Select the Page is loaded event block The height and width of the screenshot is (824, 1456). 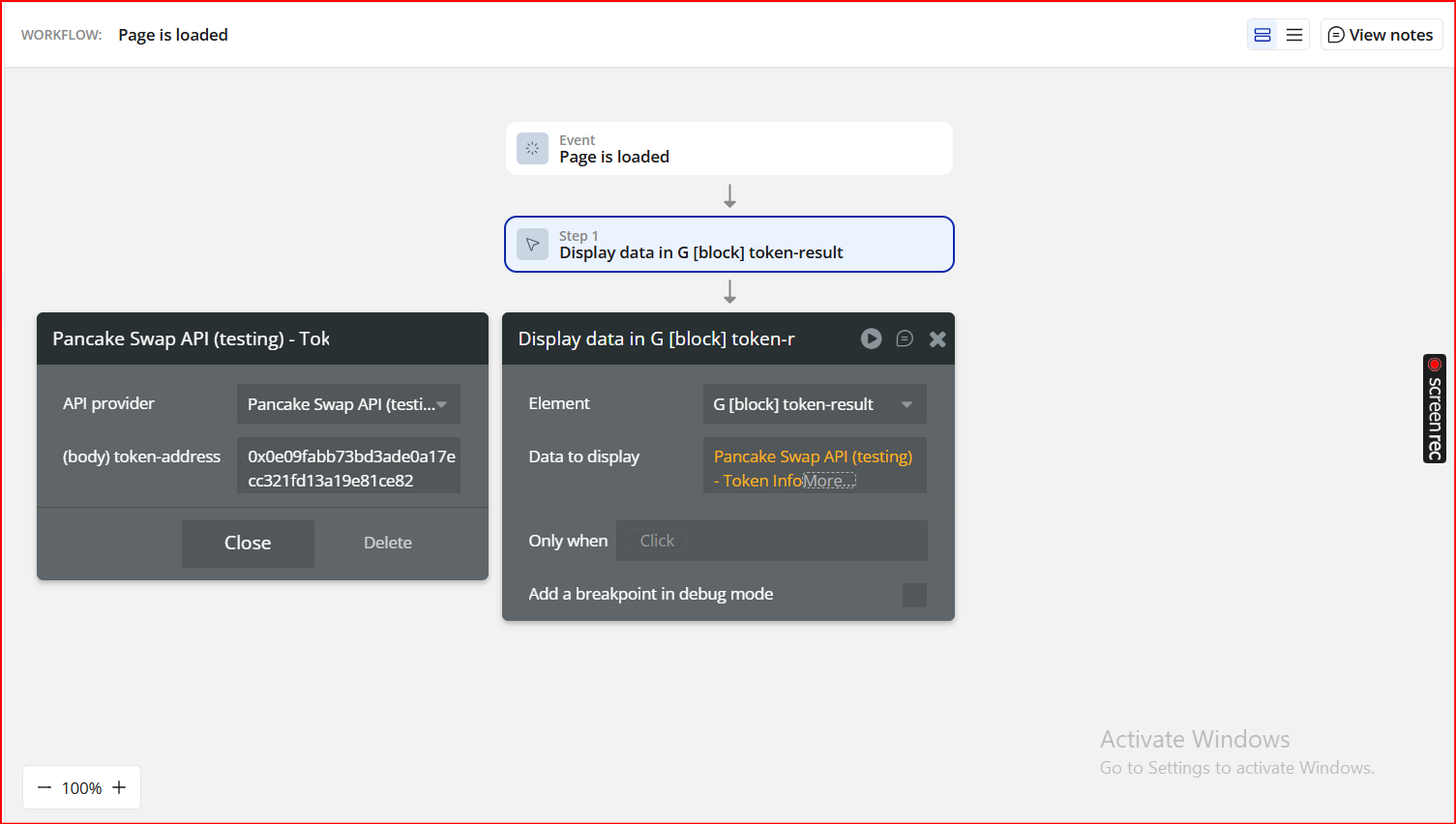click(728, 149)
